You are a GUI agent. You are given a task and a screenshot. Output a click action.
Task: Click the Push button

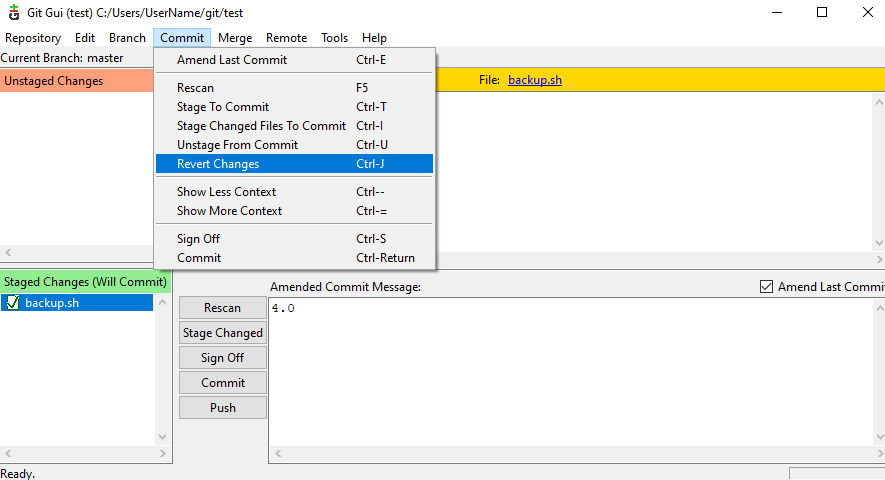click(x=222, y=407)
